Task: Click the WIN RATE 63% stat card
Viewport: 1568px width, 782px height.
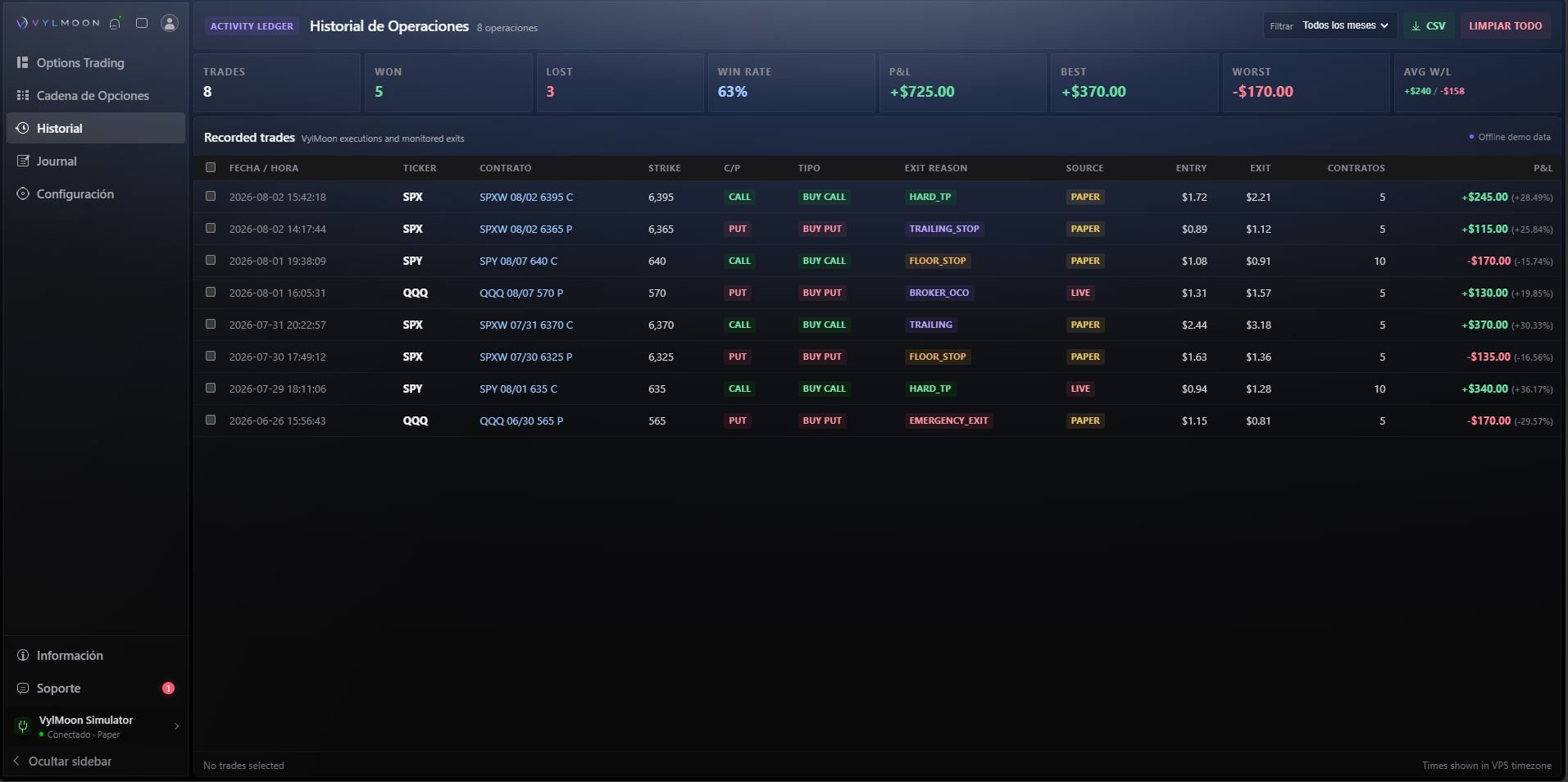Action: (x=791, y=83)
